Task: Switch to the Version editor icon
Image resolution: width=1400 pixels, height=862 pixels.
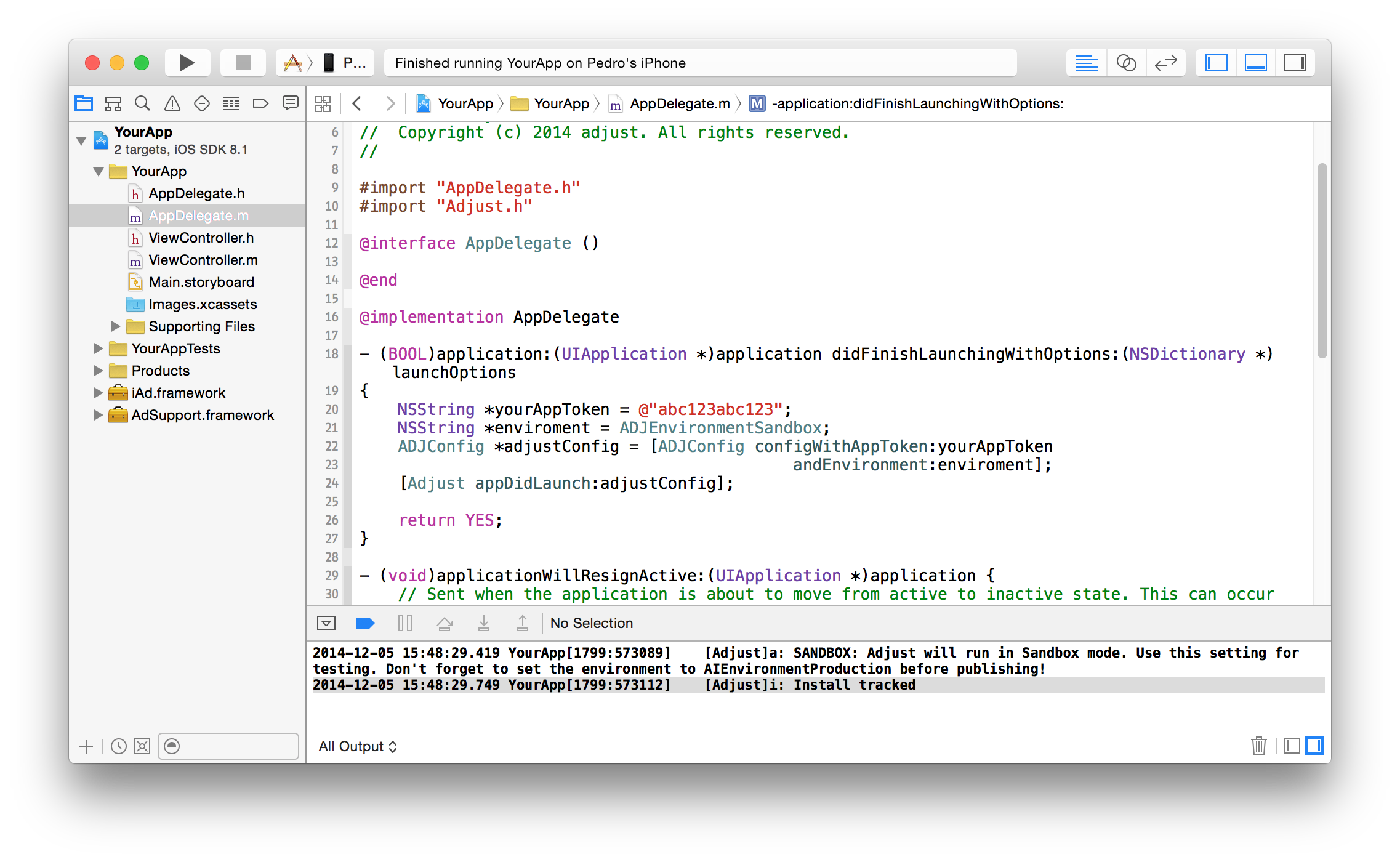Action: point(1165,63)
